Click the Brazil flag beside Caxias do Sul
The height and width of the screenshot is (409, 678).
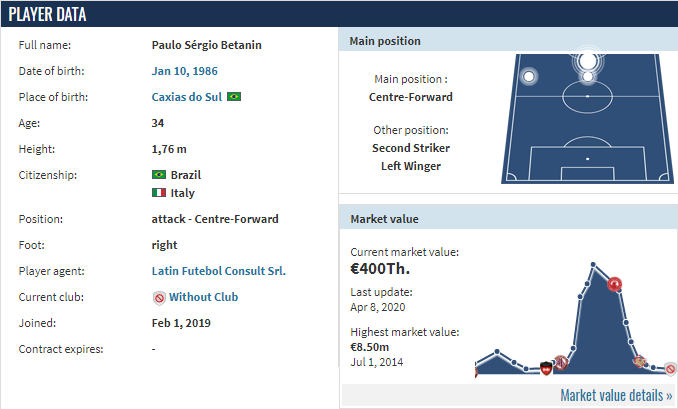click(x=234, y=97)
